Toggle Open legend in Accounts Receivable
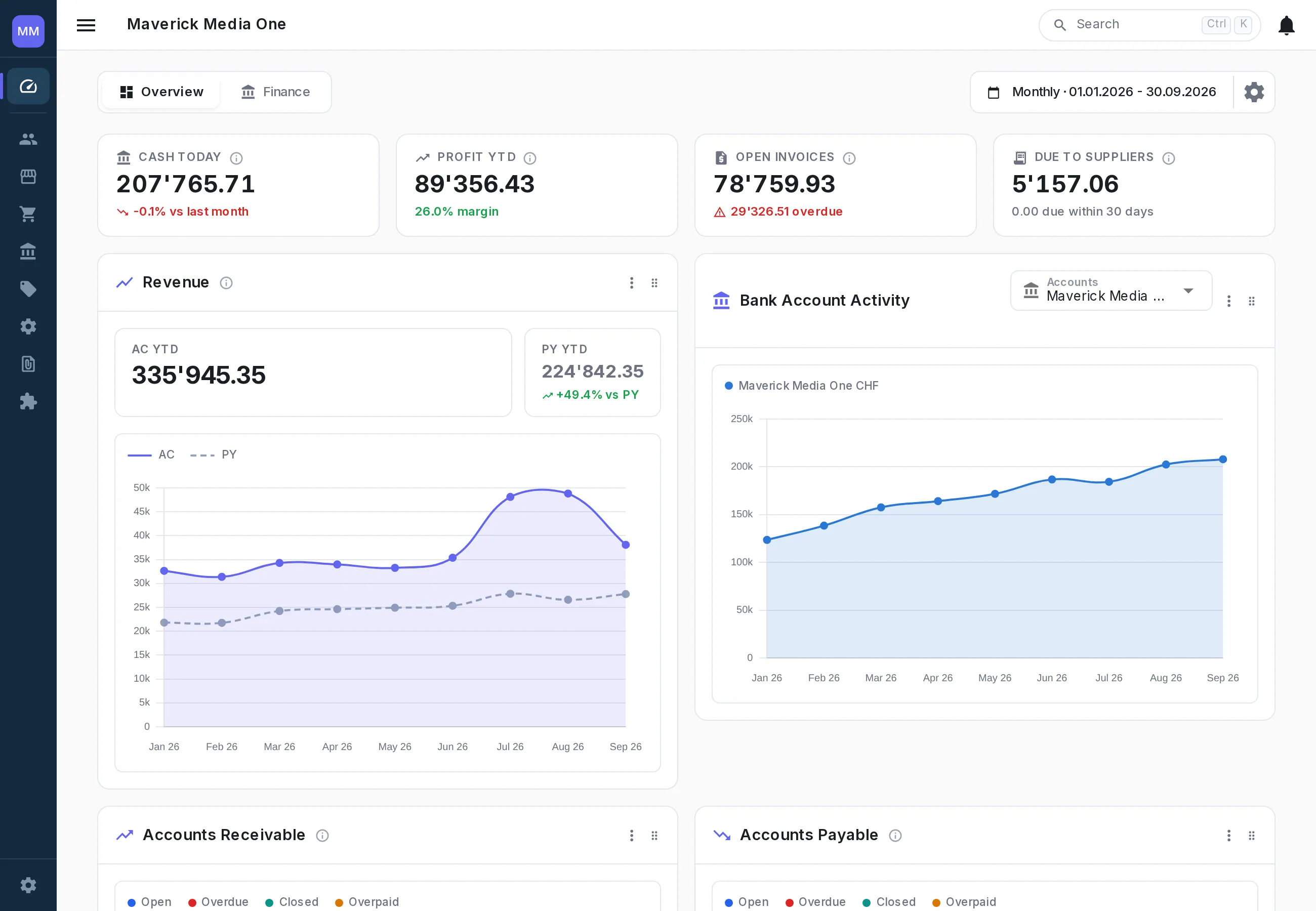Viewport: 1316px width, 911px height. [149, 901]
